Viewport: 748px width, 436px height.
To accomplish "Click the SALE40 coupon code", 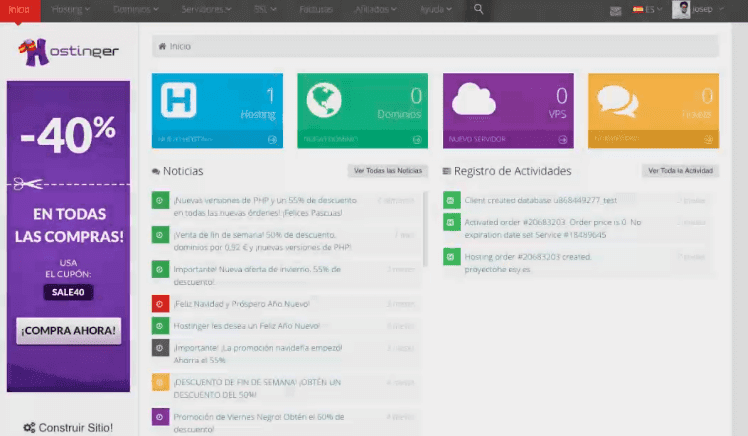I will pyautogui.click(x=68, y=292).
